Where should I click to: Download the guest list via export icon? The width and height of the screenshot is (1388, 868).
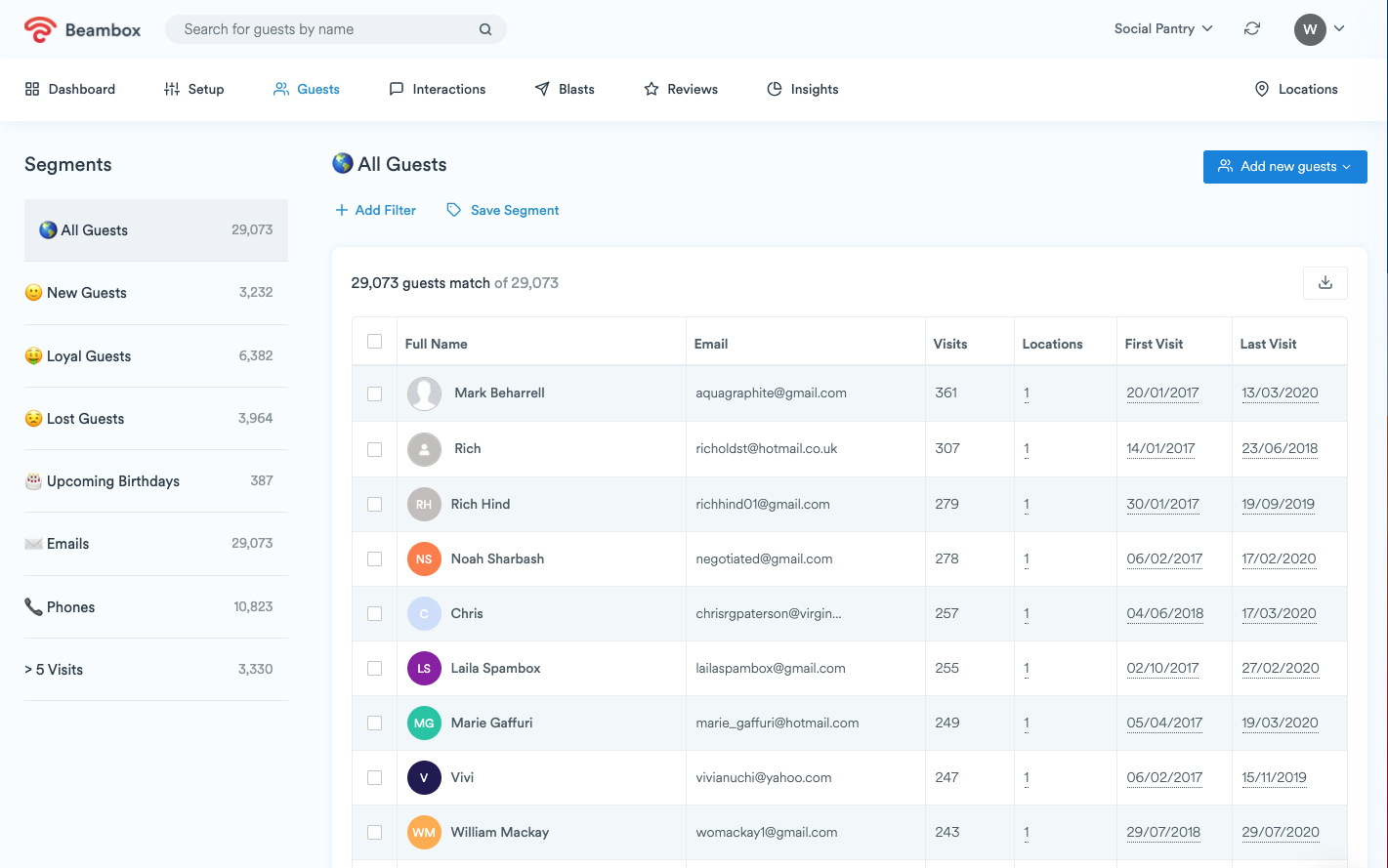point(1325,283)
